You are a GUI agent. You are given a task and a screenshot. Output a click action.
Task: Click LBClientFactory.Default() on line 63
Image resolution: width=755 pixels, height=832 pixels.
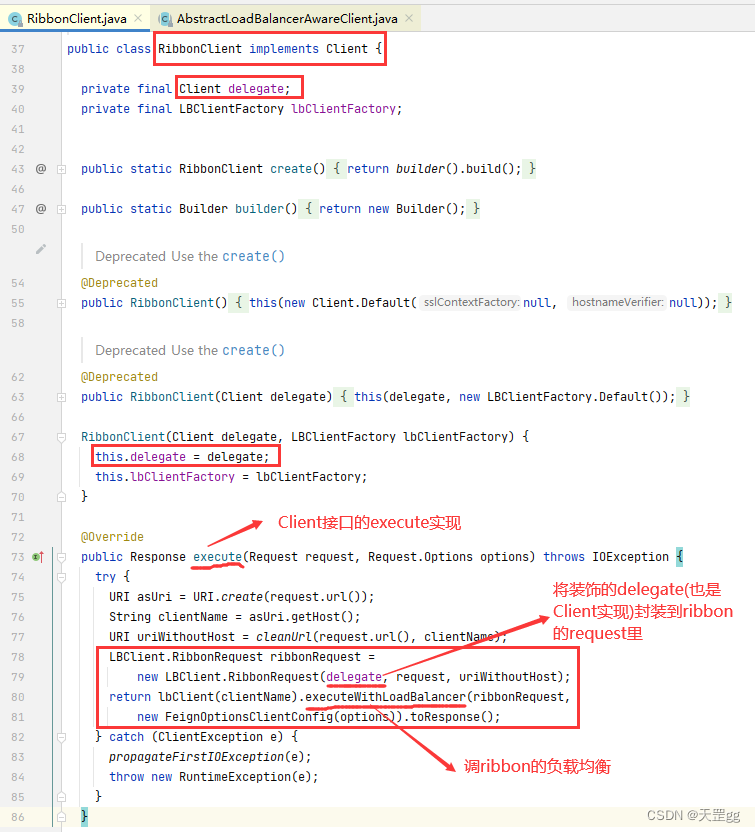click(x=577, y=397)
